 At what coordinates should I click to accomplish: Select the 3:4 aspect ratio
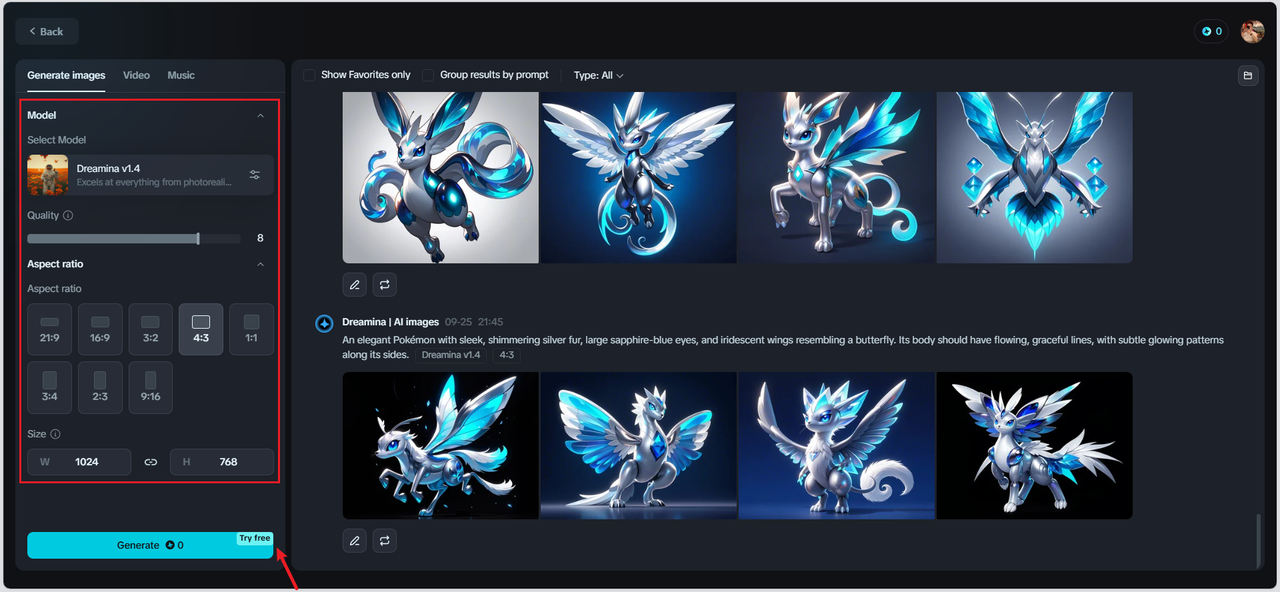tap(49, 387)
